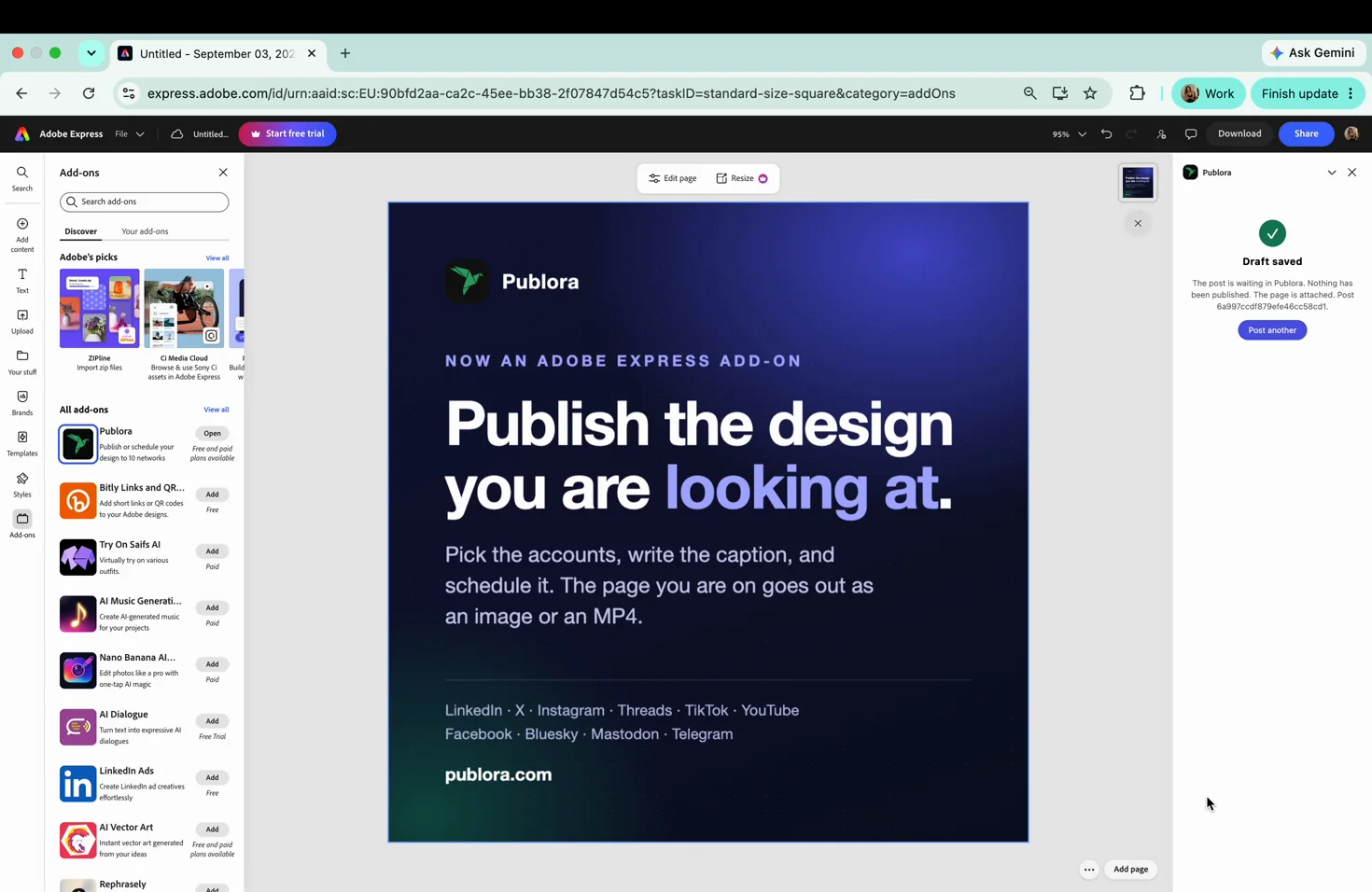Screen dimensions: 1372x892
Task: Open browser Extensions puzzle icon
Action: (1137, 93)
